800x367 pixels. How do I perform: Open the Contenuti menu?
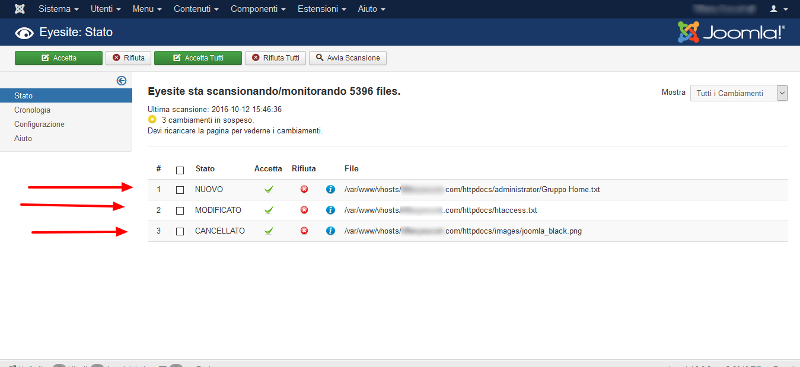click(196, 9)
